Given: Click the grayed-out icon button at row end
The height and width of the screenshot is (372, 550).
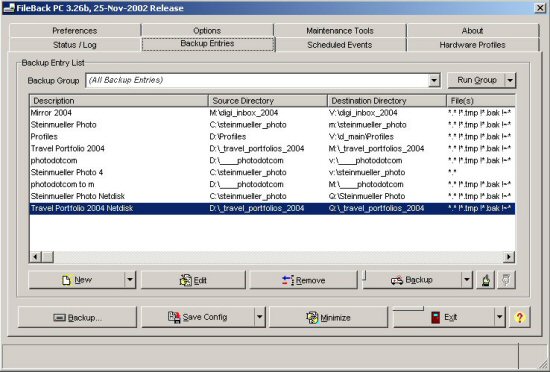Looking at the screenshot, I should coord(506,280).
